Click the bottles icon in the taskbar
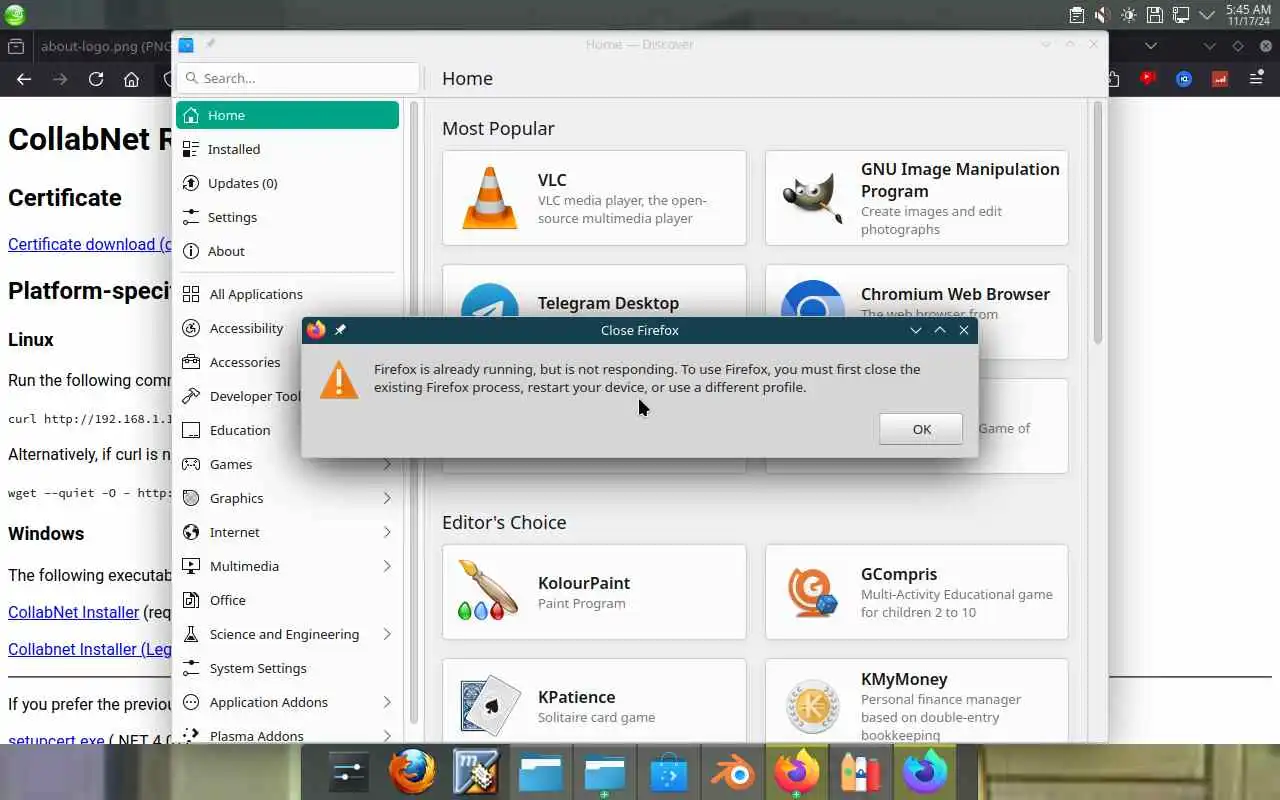The width and height of the screenshot is (1280, 800). (861, 773)
